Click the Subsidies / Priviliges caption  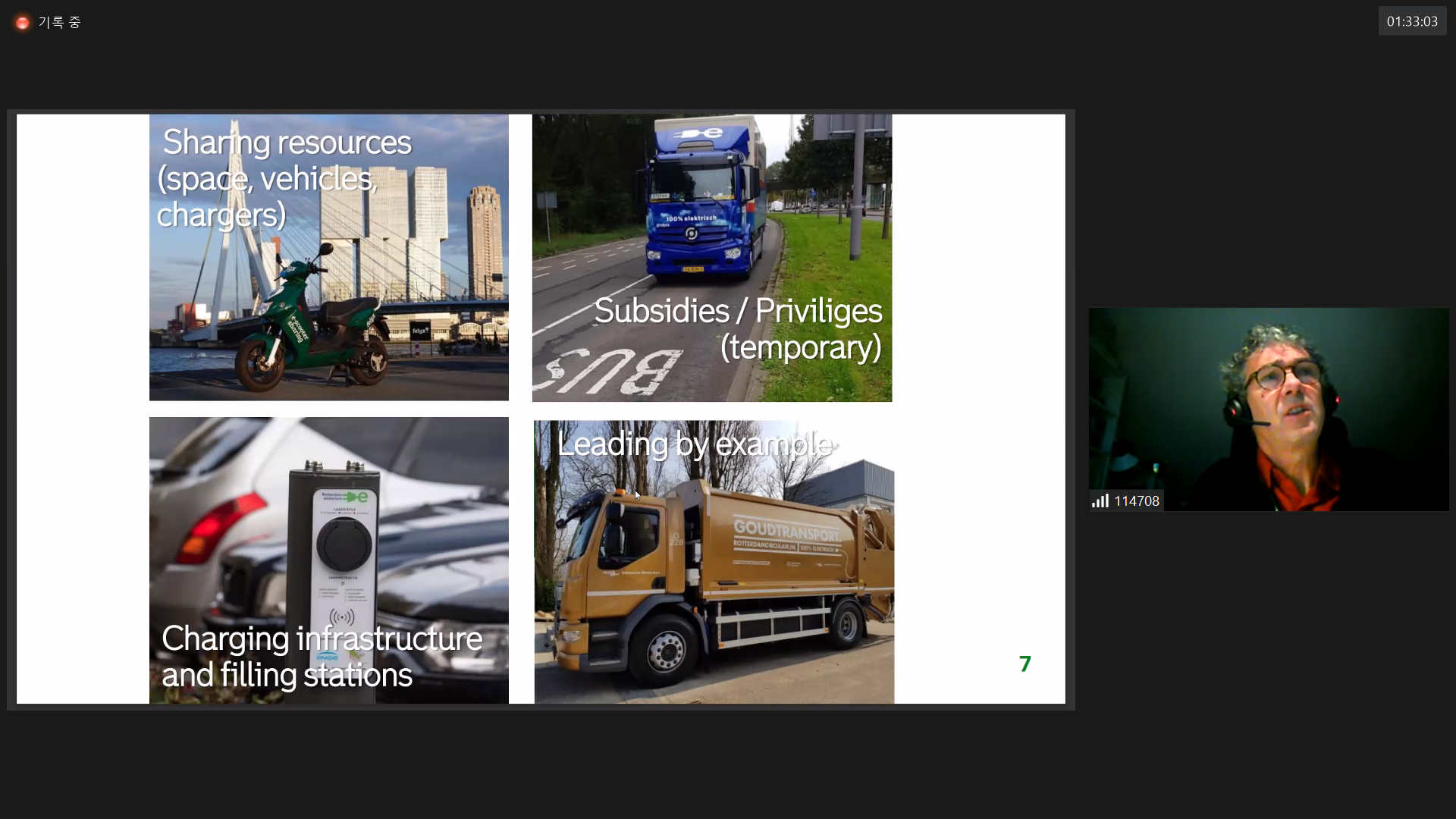pos(738,328)
